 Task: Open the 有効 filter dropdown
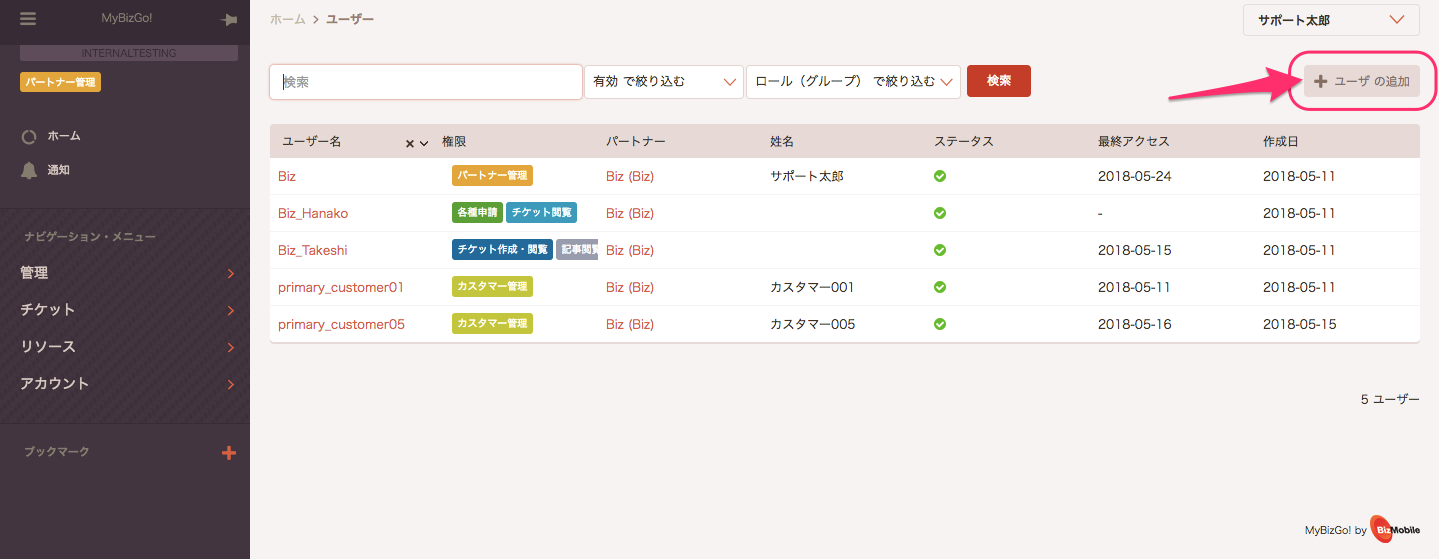point(664,82)
